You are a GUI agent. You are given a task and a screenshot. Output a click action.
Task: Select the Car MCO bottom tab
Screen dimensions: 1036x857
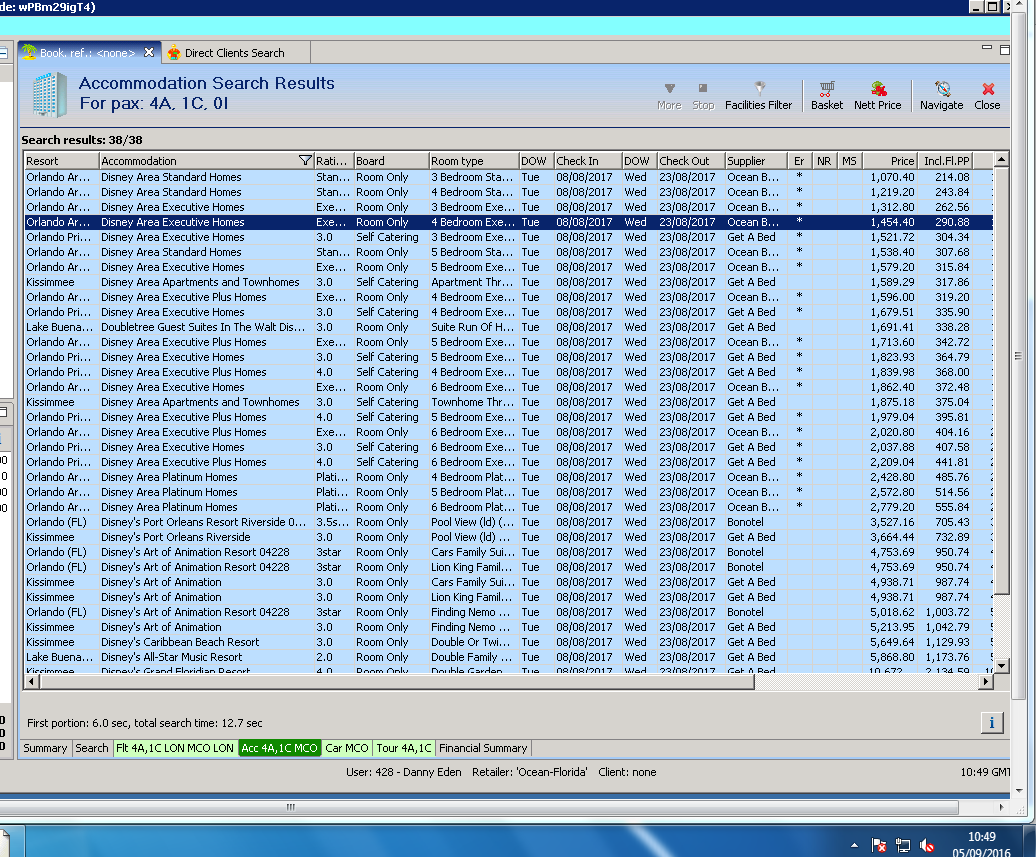coord(347,748)
